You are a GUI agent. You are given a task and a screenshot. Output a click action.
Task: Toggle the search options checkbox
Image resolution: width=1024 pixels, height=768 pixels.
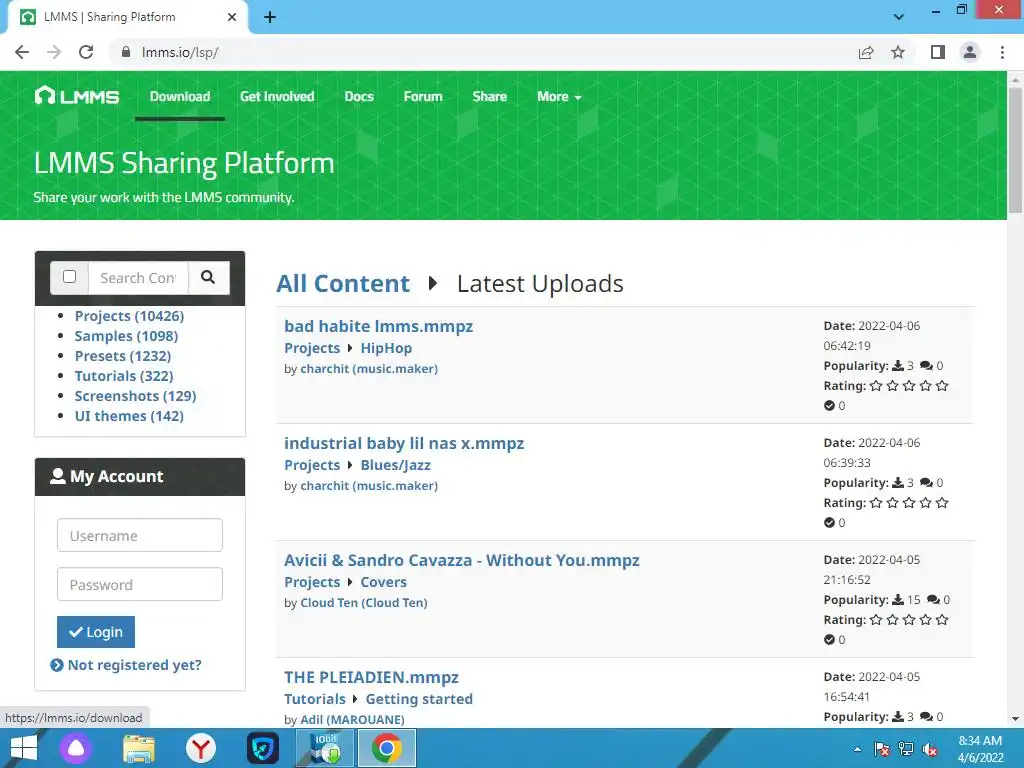(69, 276)
